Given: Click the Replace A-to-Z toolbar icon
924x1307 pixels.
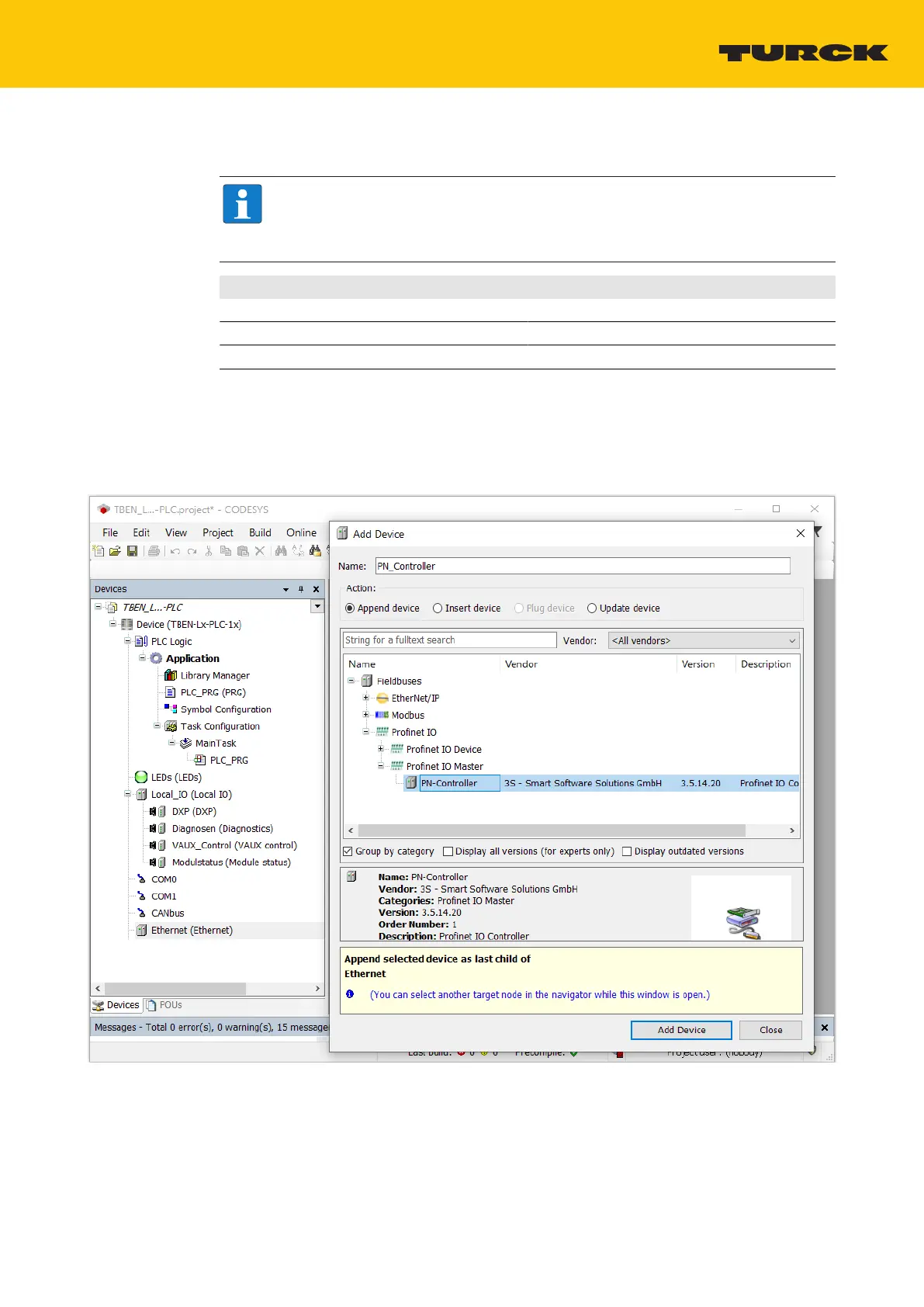Looking at the screenshot, I should click(x=298, y=551).
